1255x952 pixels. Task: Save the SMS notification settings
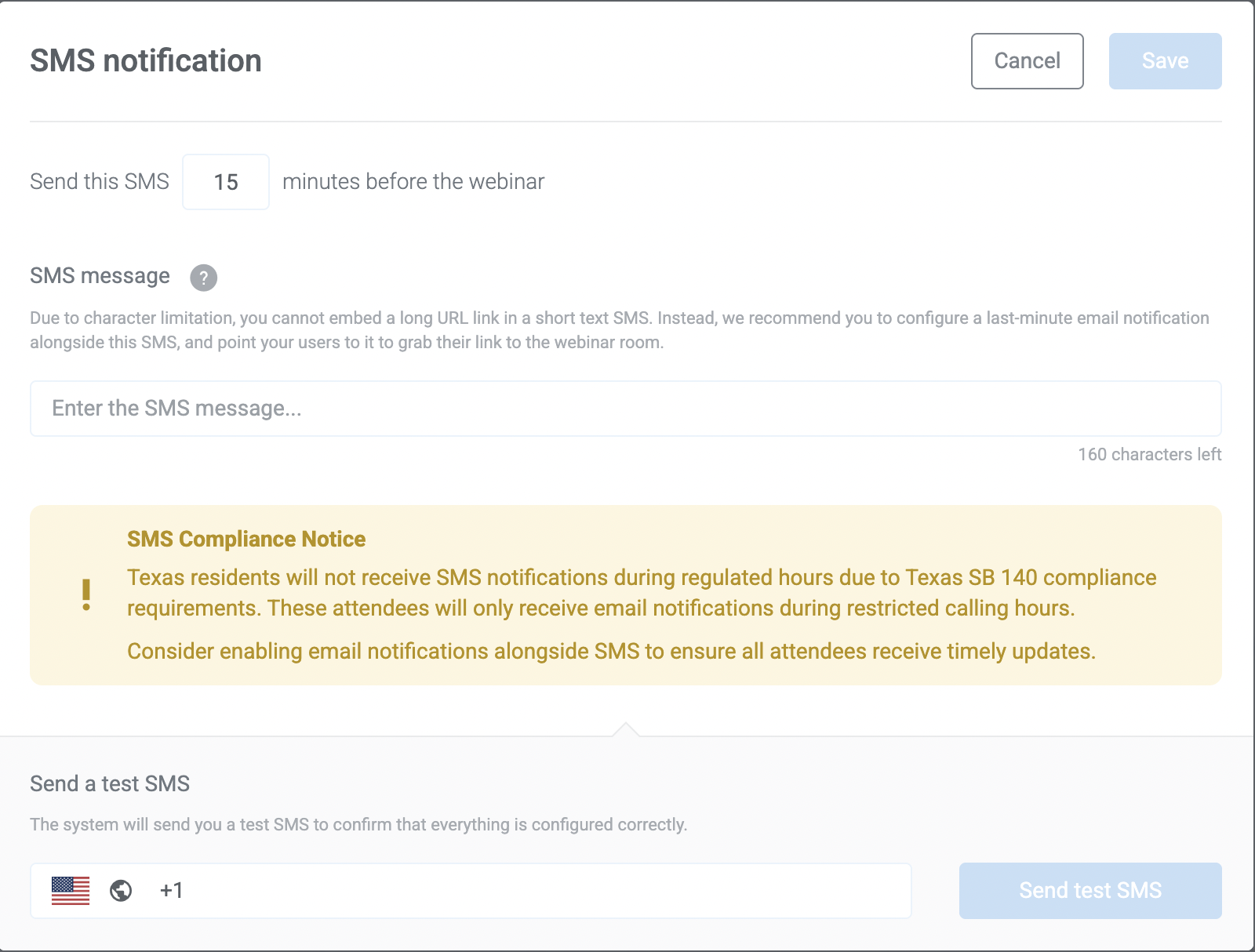pos(1165,60)
